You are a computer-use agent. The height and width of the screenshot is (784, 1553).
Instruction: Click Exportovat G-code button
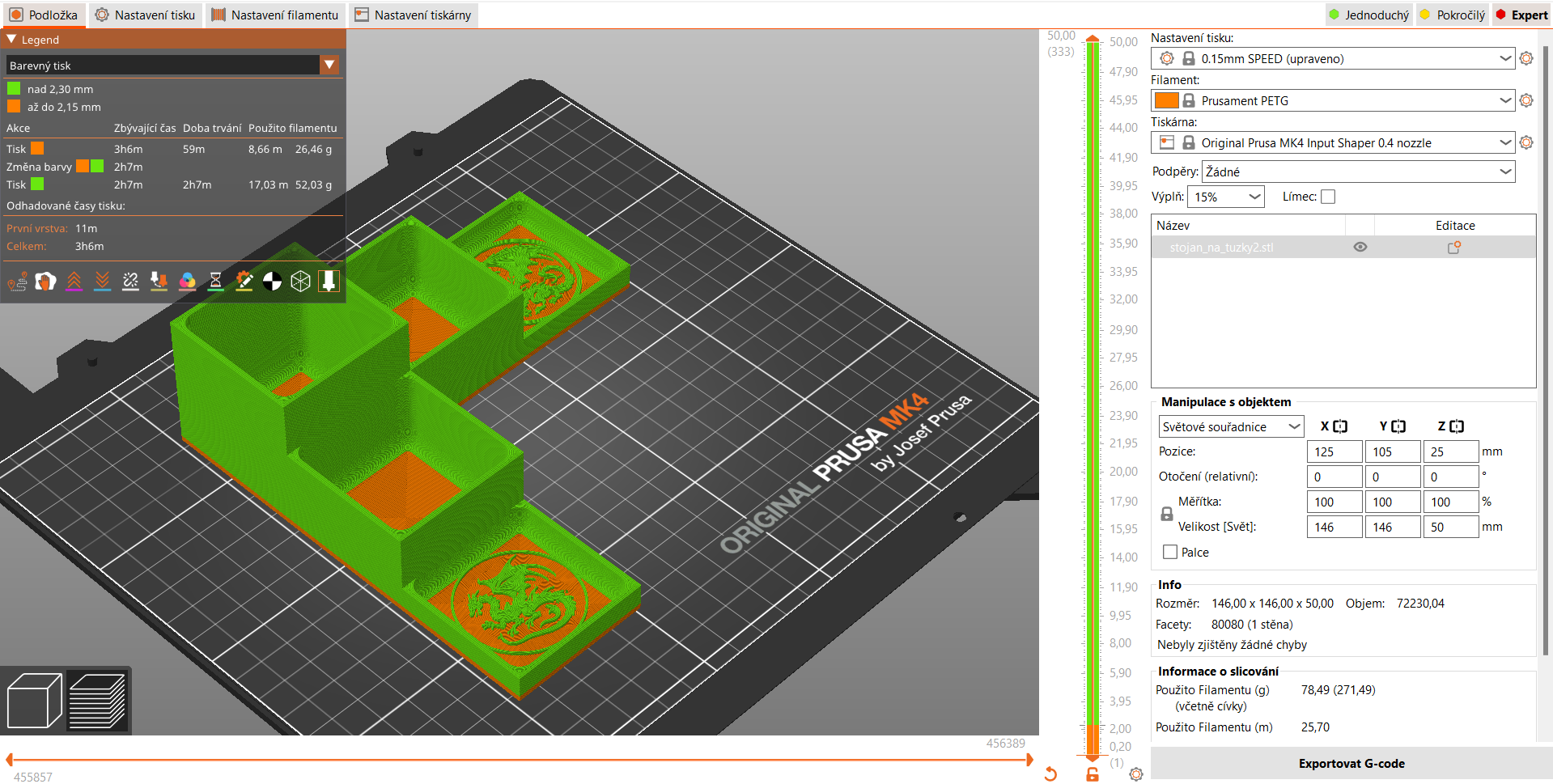[x=1351, y=763]
